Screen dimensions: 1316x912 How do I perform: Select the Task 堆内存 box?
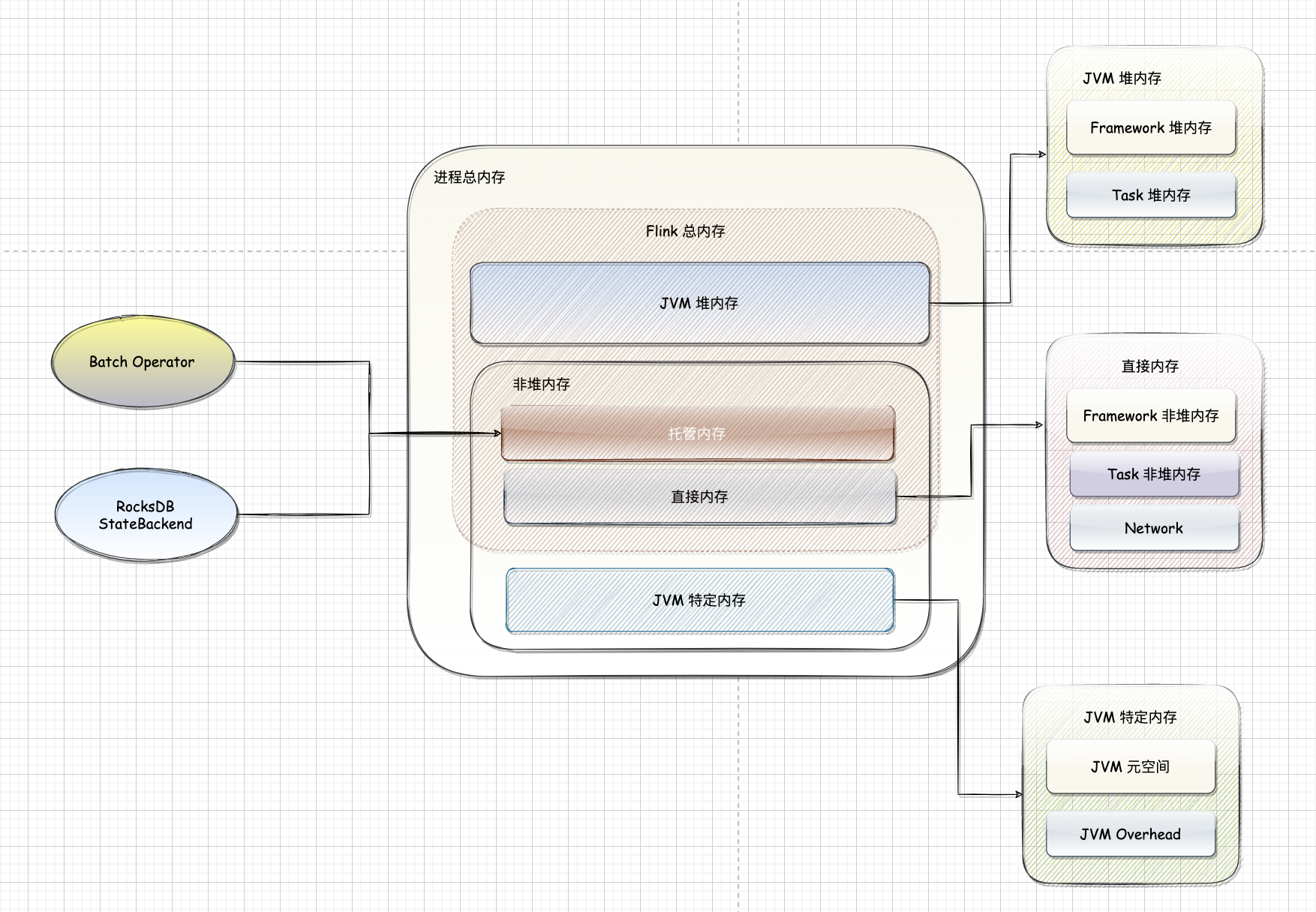click(1151, 195)
